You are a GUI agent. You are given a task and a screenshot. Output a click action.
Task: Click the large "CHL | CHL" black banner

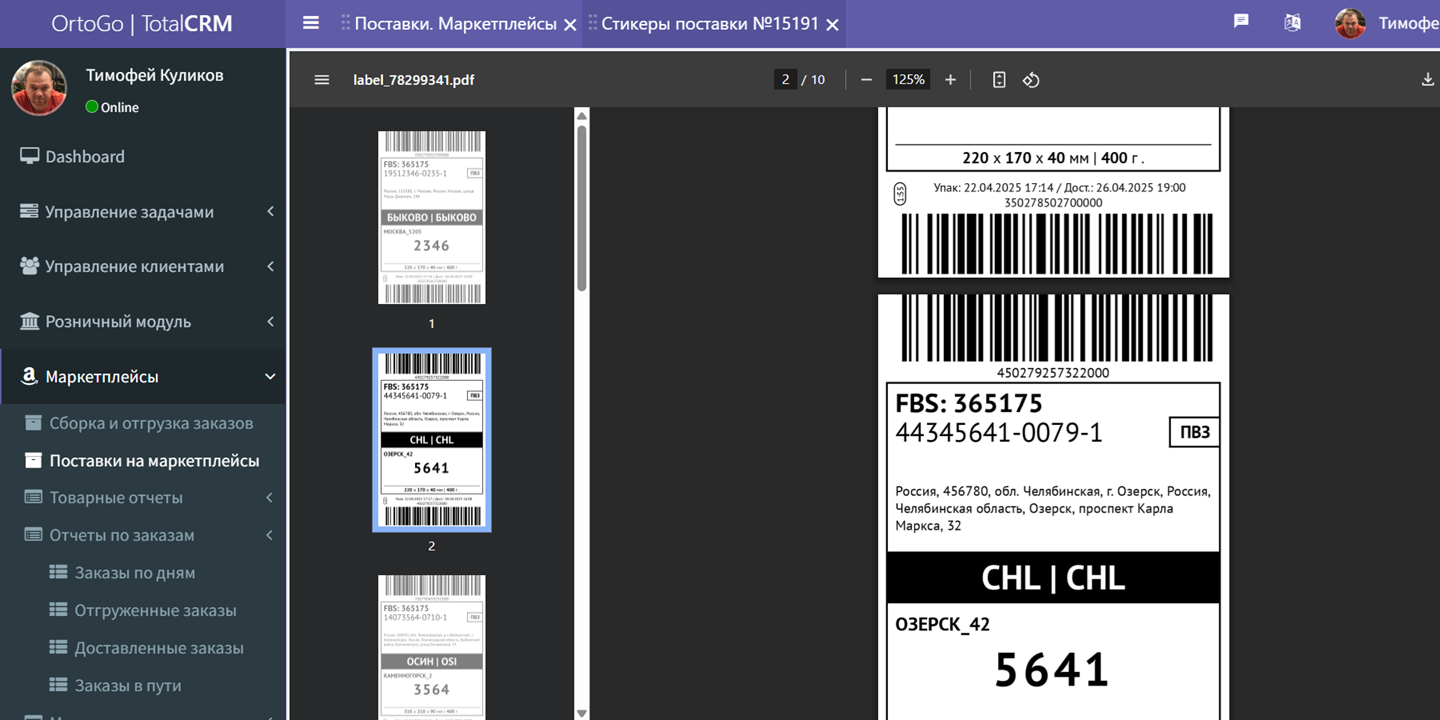(x=1053, y=577)
